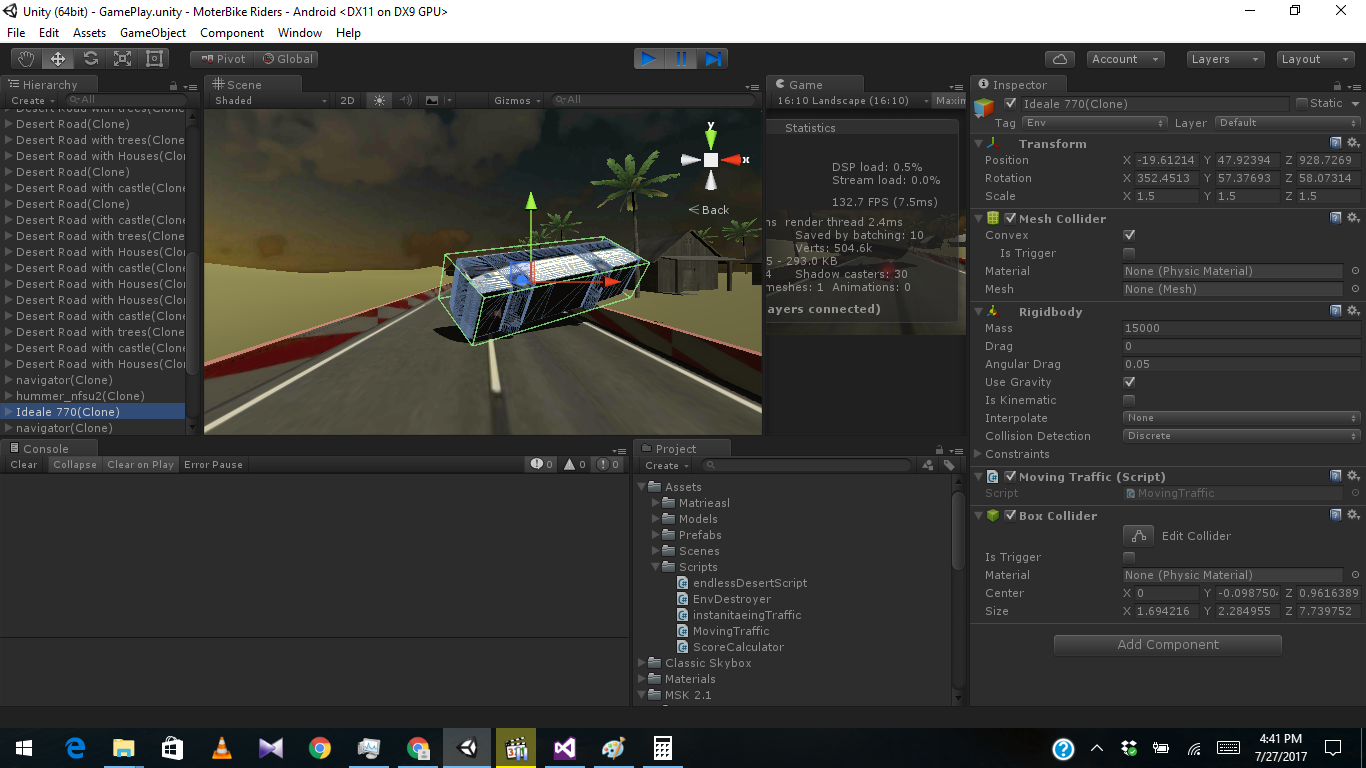
Task: Click the Console Clear button
Action: [x=24, y=465]
